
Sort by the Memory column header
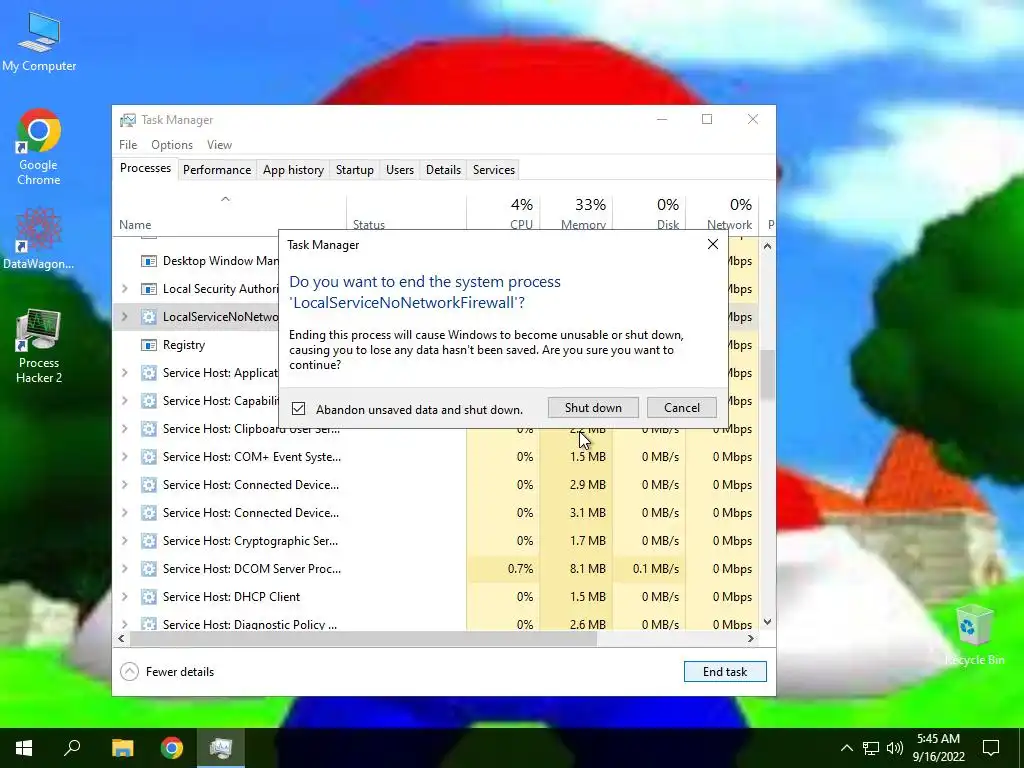tap(576, 214)
